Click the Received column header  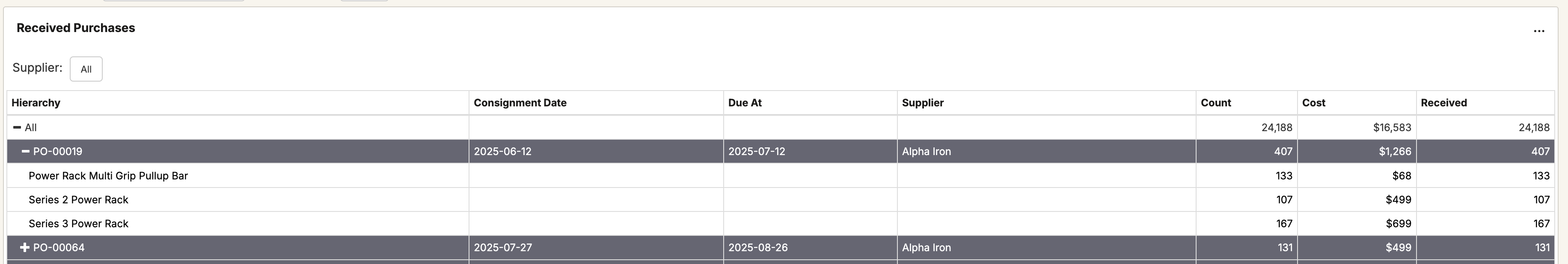click(1443, 103)
